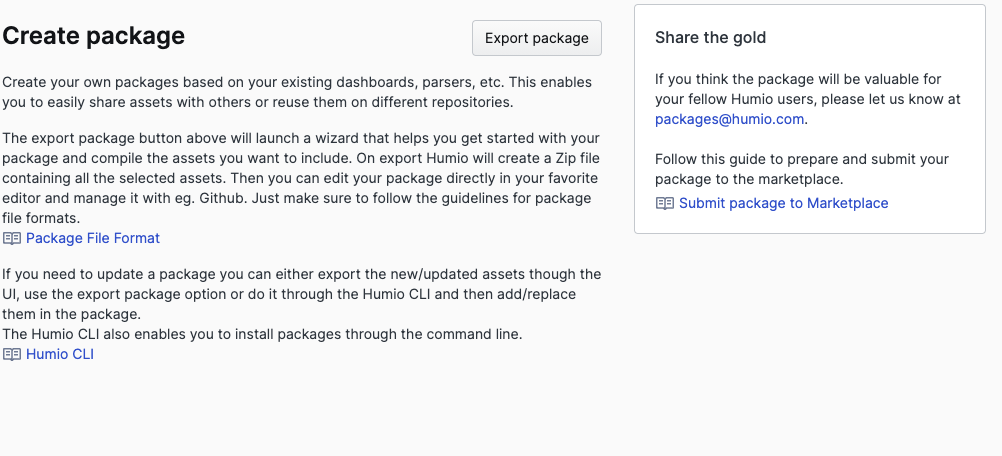
Task: Open Submit package to Marketplace link
Action: (783, 203)
